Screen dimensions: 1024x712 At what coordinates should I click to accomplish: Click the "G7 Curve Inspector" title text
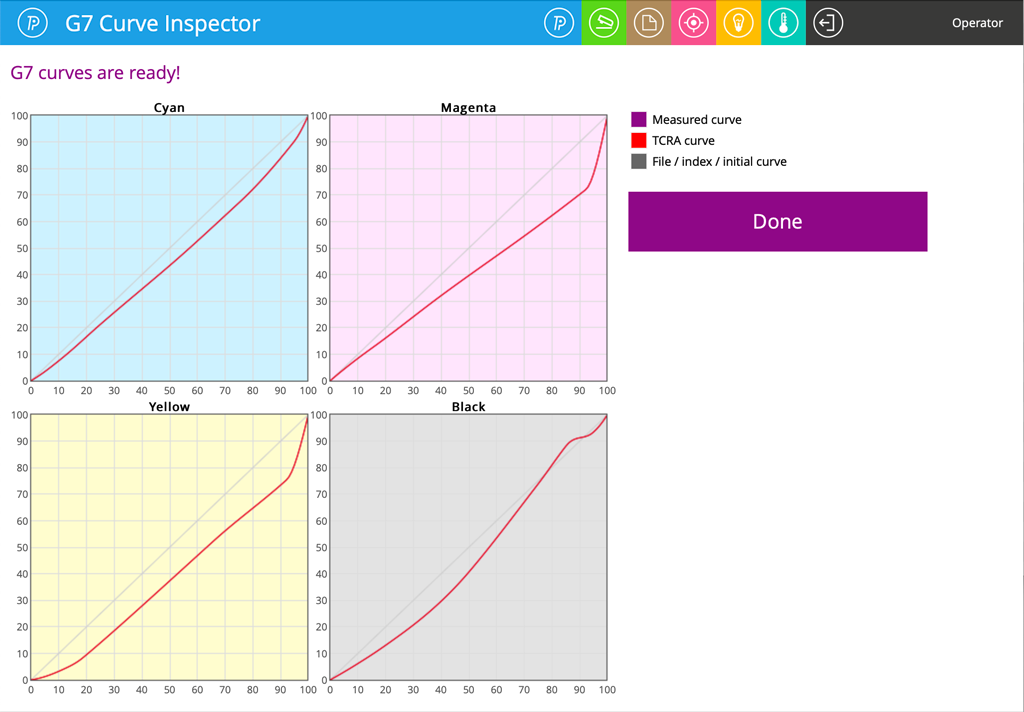tap(163, 23)
